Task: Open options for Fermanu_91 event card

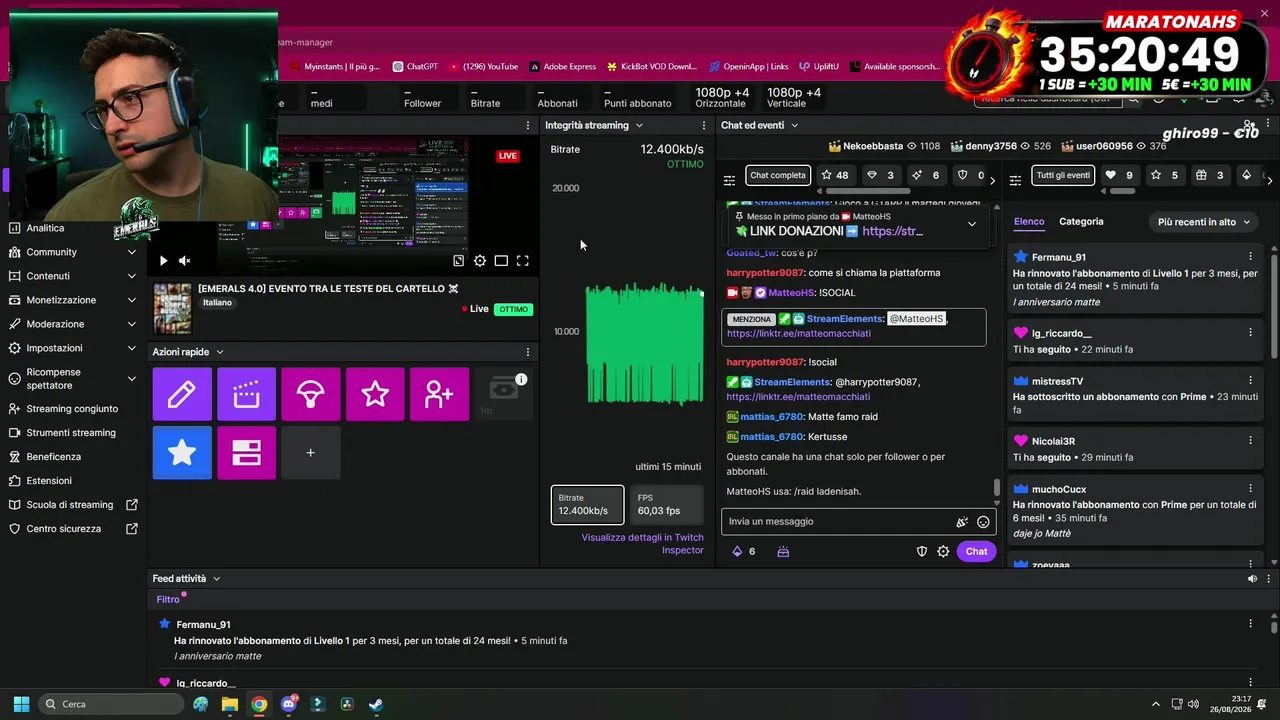Action: click(x=1250, y=257)
